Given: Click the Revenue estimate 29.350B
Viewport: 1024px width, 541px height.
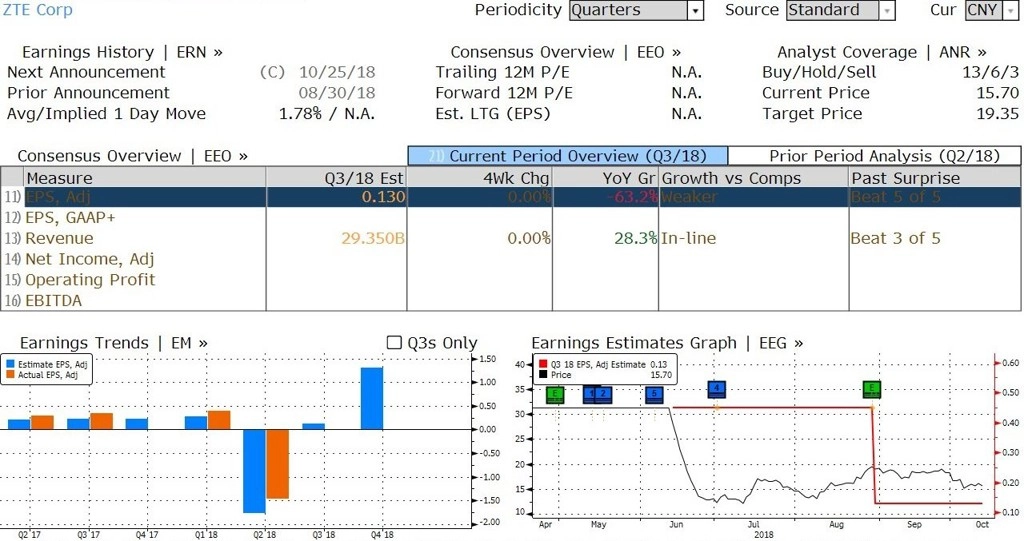Looking at the screenshot, I should click(x=373, y=238).
